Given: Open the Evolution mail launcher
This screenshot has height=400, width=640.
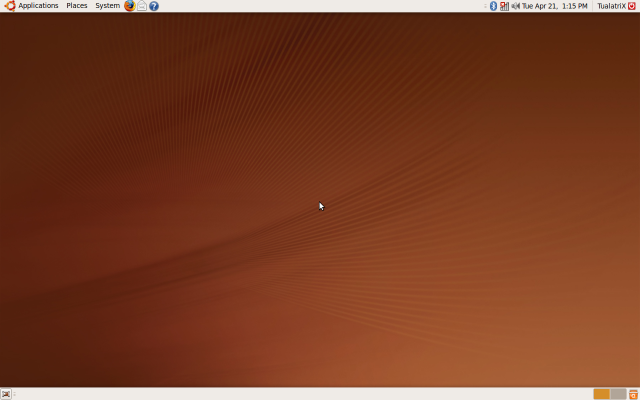Looking at the screenshot, I should (142, 6).
